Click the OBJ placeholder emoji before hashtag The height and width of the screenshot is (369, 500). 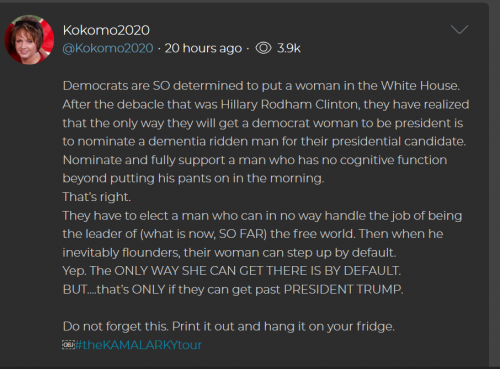click(x=68, y=345)
